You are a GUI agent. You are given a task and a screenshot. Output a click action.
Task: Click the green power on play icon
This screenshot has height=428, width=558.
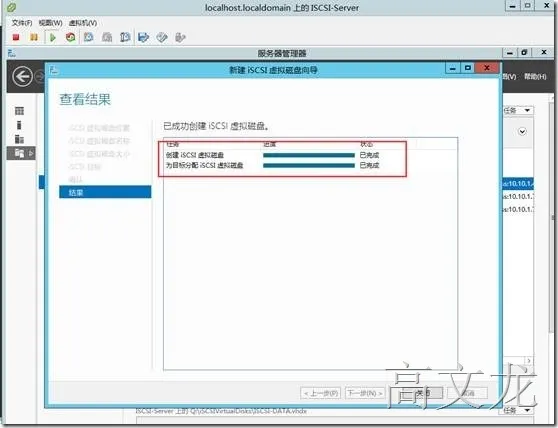(x=53, y=37)
